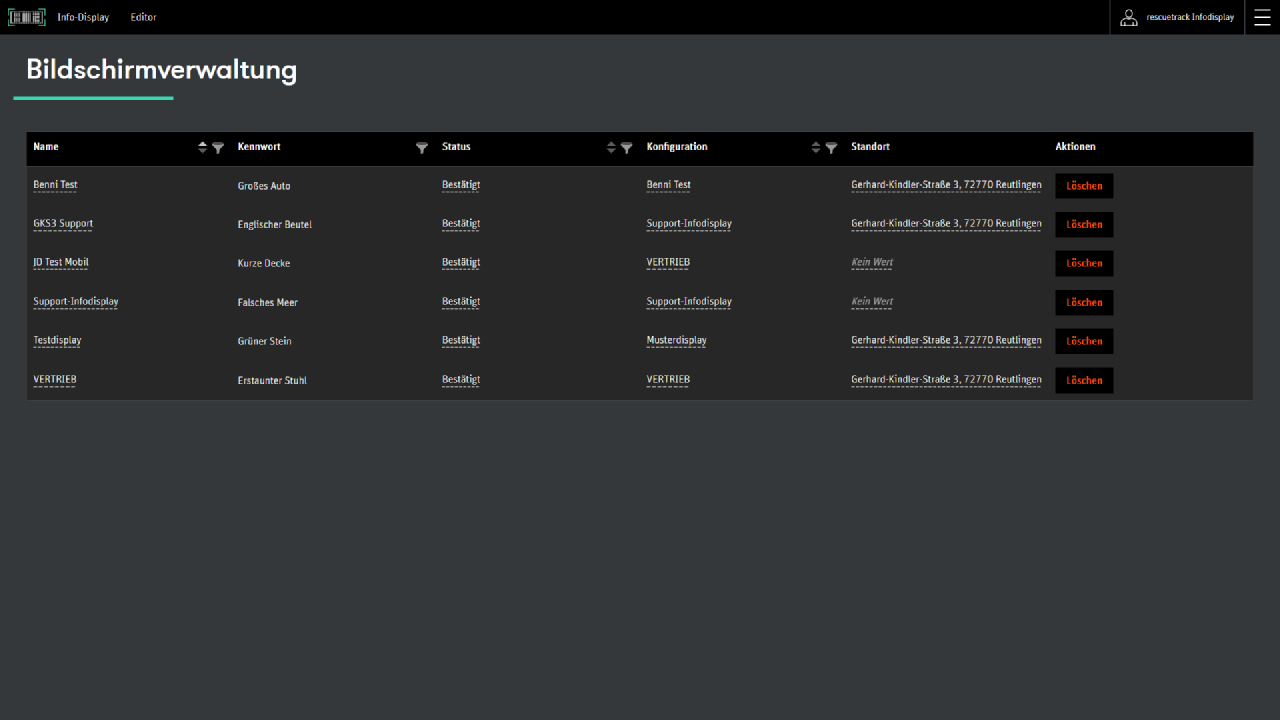
Task: Open the Info-Display menu
Action: pos(83,17)
